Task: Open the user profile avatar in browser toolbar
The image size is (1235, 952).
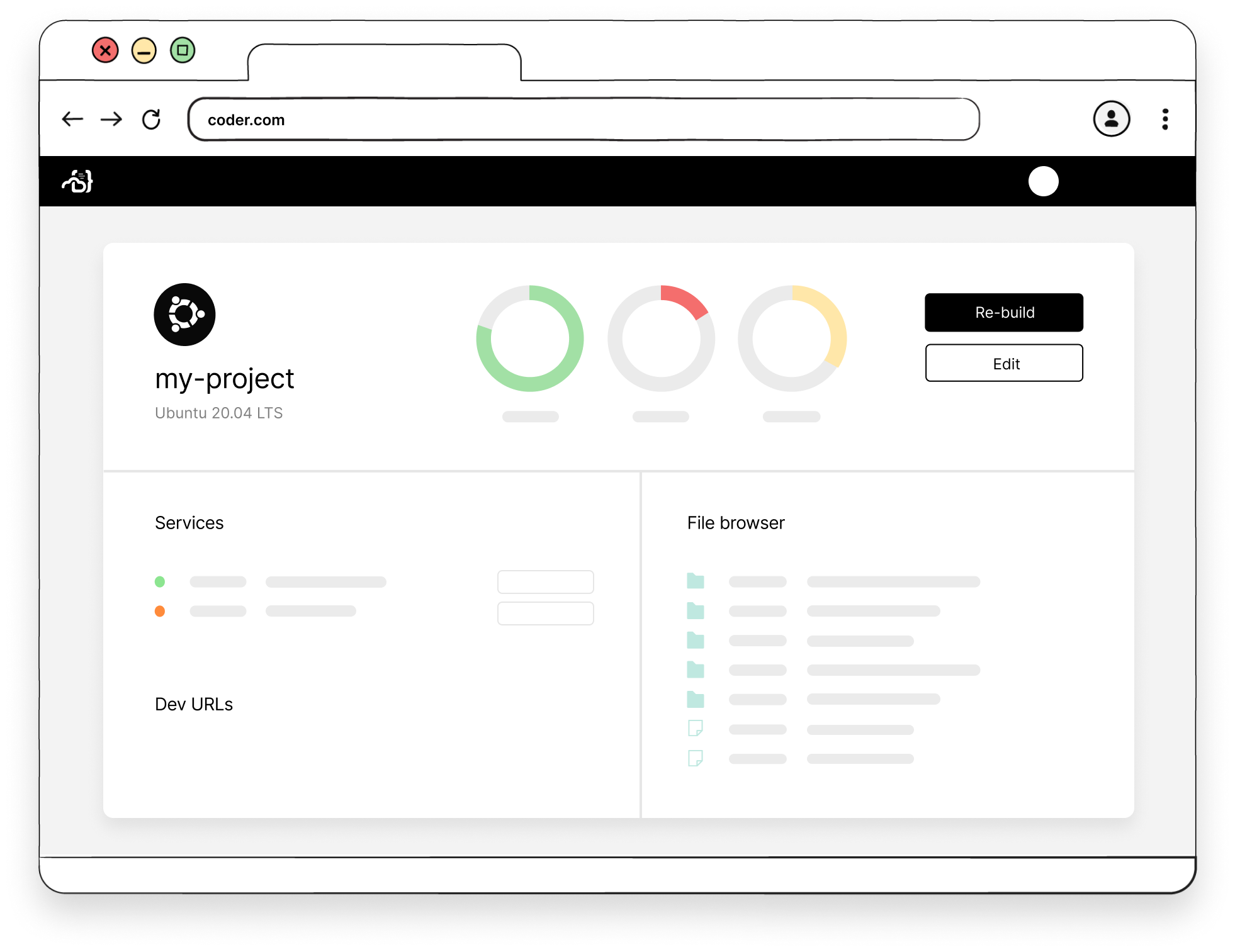Action: pyautogui.click(x=1112, y=119)
